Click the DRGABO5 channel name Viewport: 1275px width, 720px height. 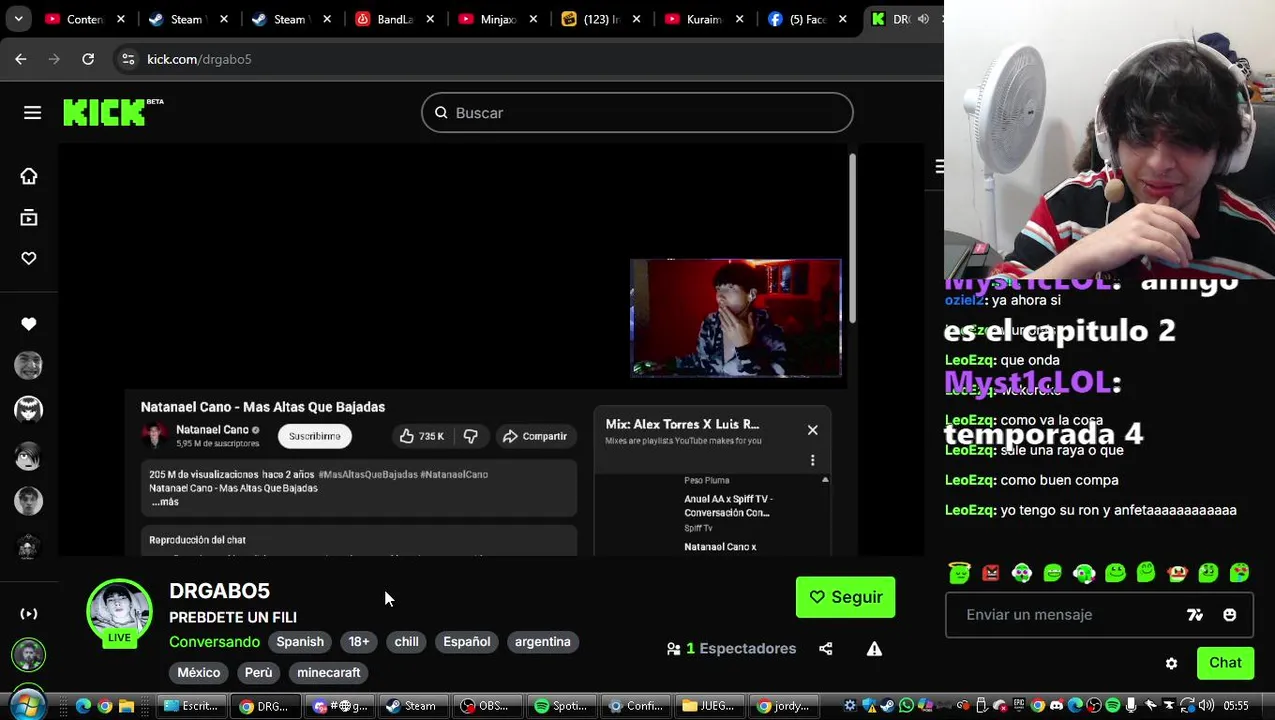(219, 591)
